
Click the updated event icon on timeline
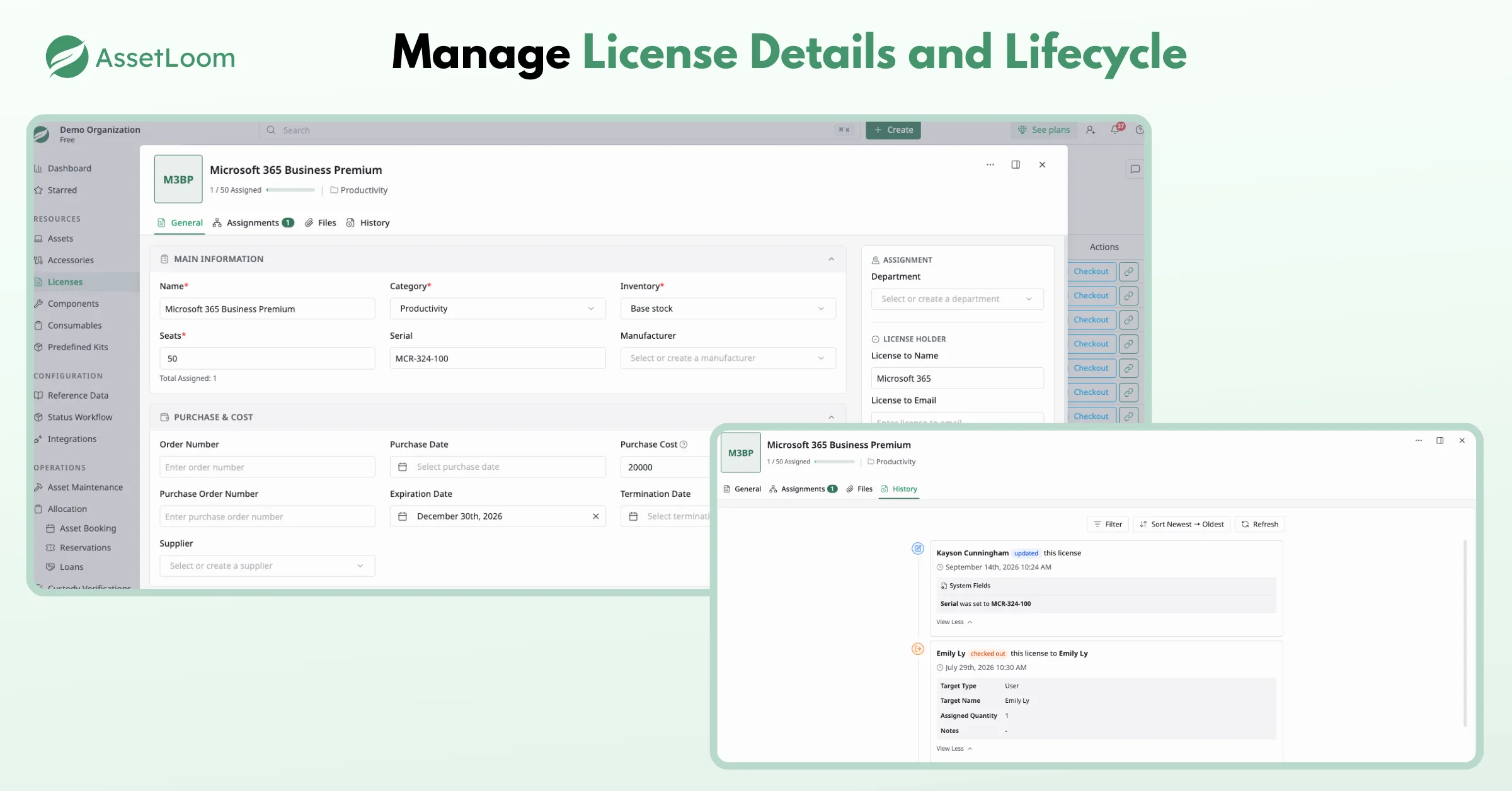tap(918, 549)
